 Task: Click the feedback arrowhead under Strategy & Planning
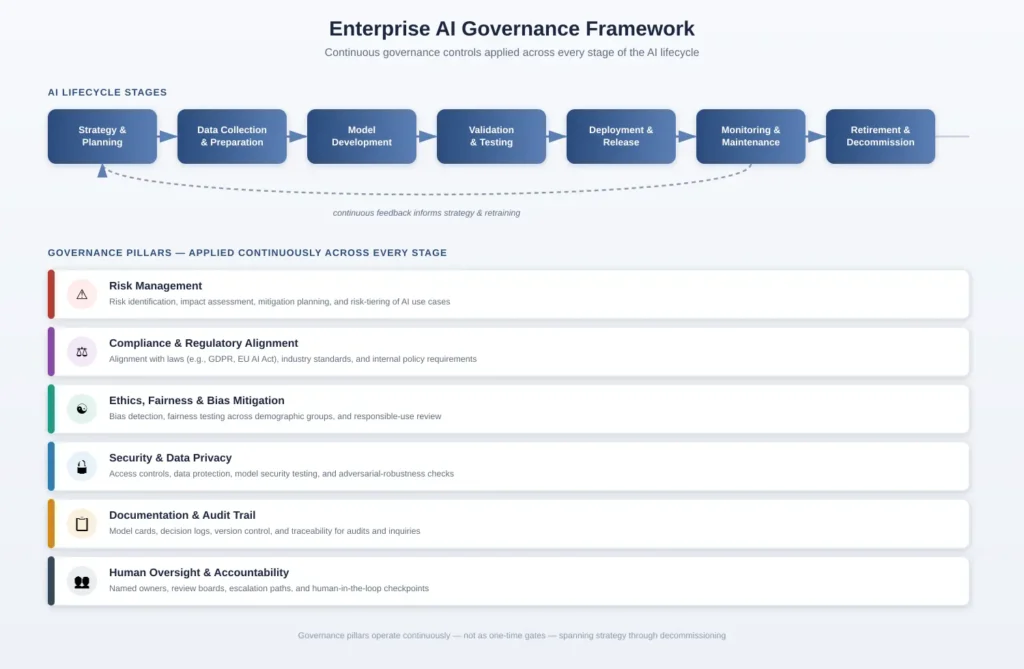click(x=103, y=171)
